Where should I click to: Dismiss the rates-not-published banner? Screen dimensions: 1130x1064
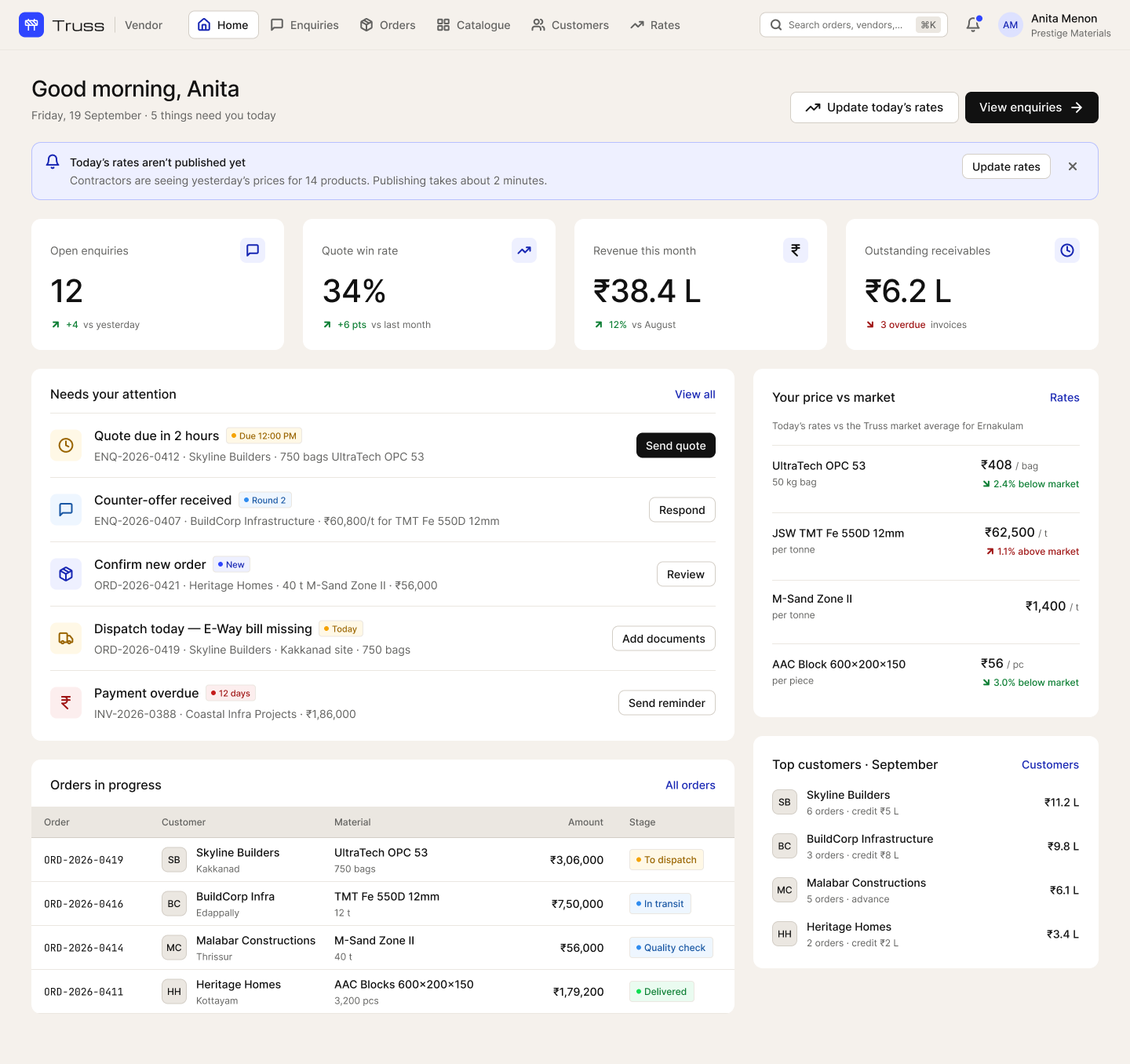pos(1073,166)
